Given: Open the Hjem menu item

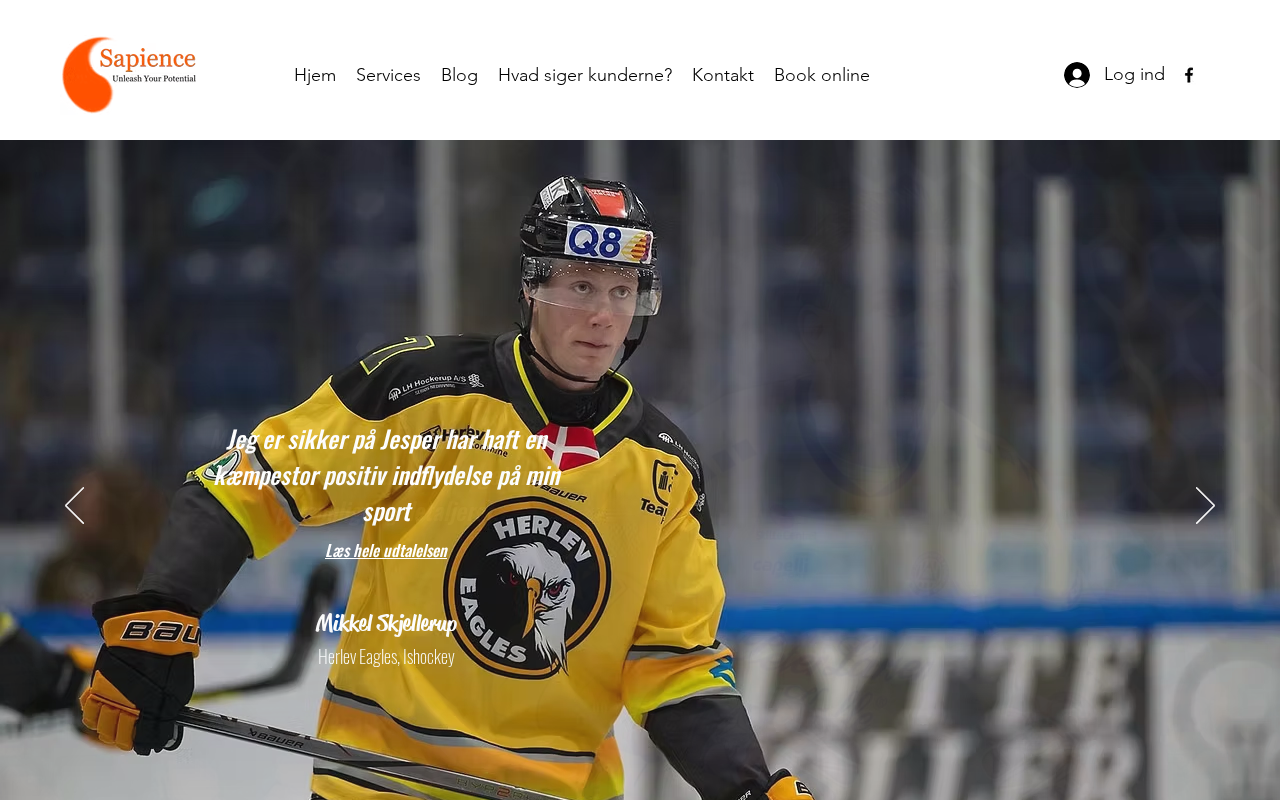Looking at the screenshot, I should (x=315, y=75).
